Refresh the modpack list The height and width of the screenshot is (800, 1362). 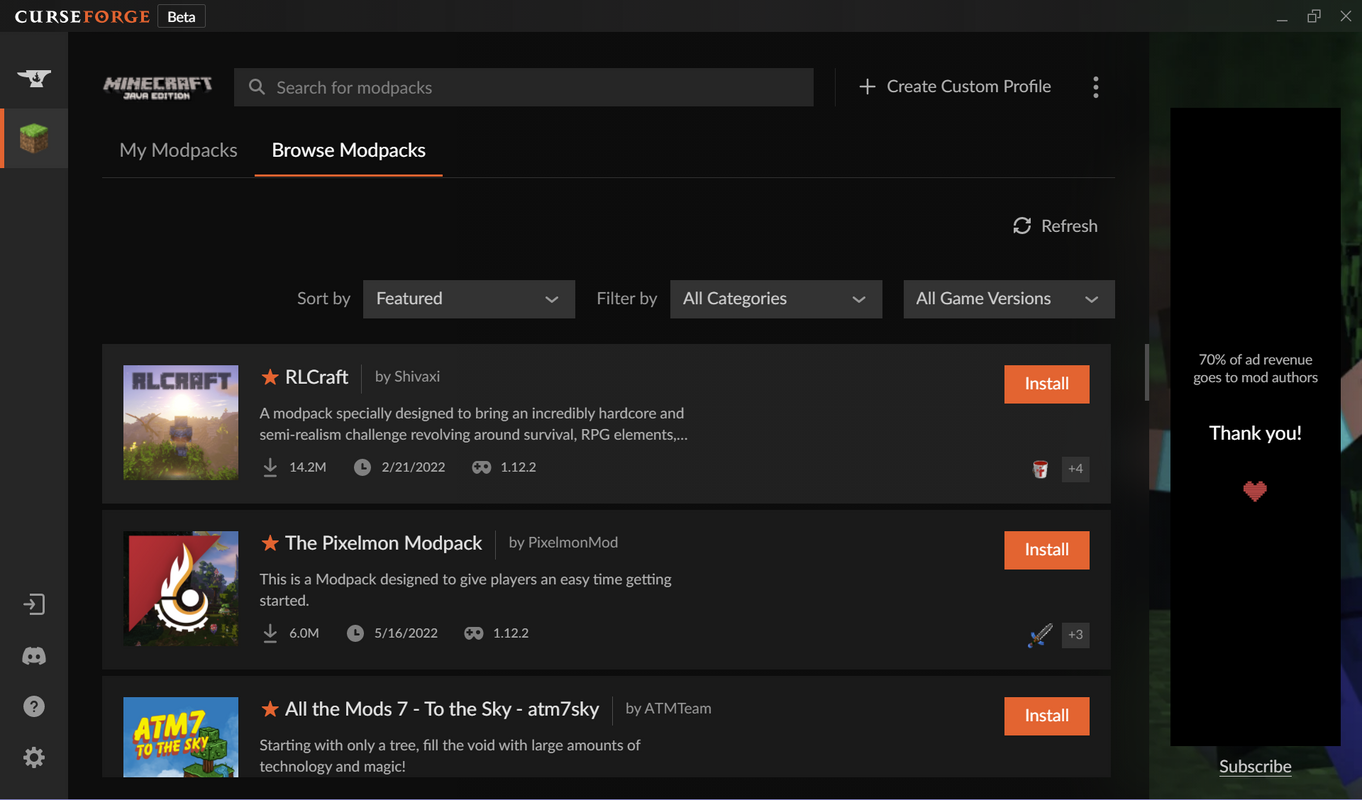pyautogui.click(x=1055, y=226)
